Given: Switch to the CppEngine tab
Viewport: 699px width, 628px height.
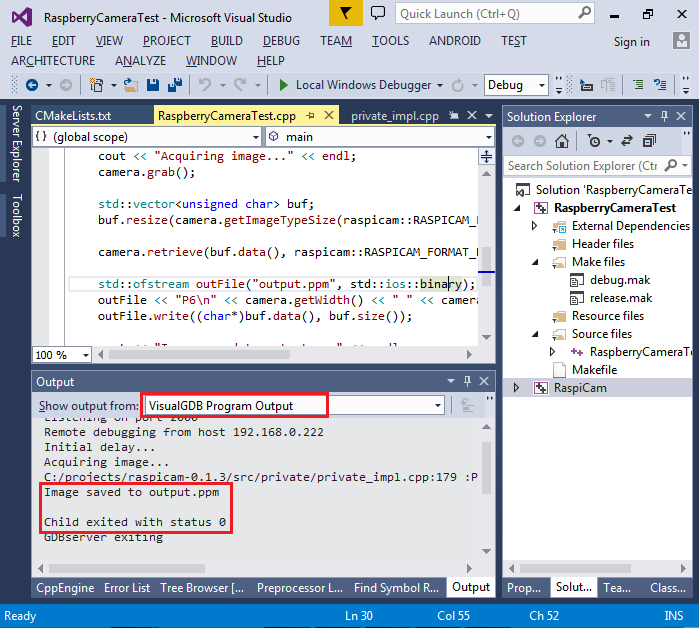Looking at the screenshot, I should 65,588.
